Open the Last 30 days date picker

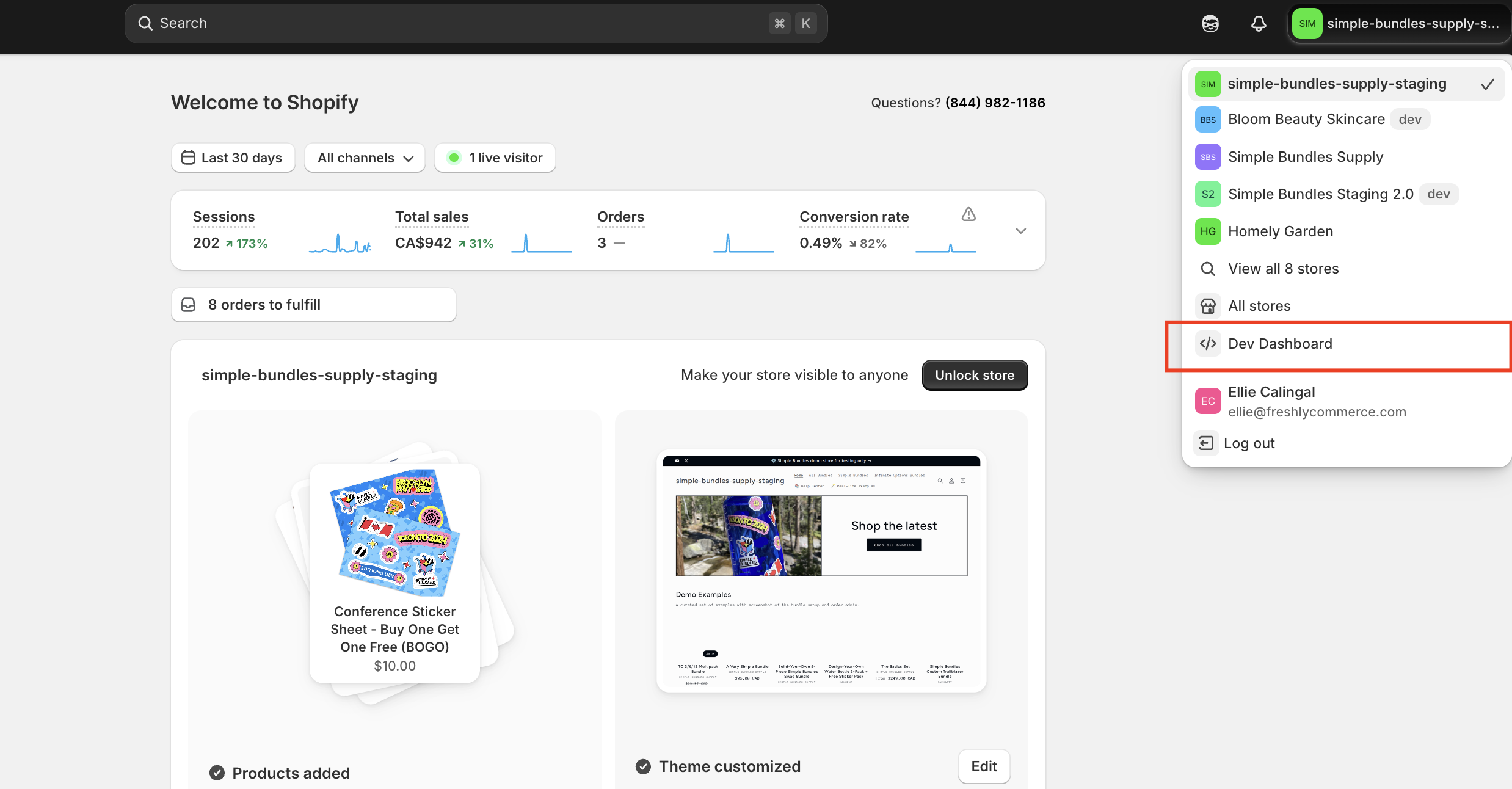coord(233,158)
